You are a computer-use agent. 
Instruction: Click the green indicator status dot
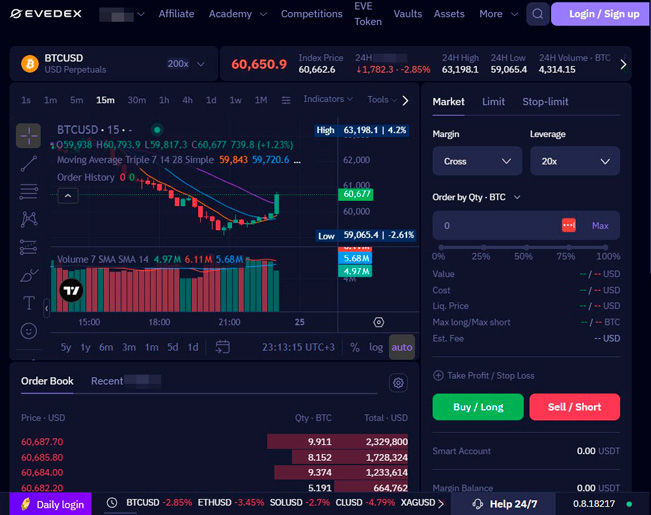click(157, 130)
